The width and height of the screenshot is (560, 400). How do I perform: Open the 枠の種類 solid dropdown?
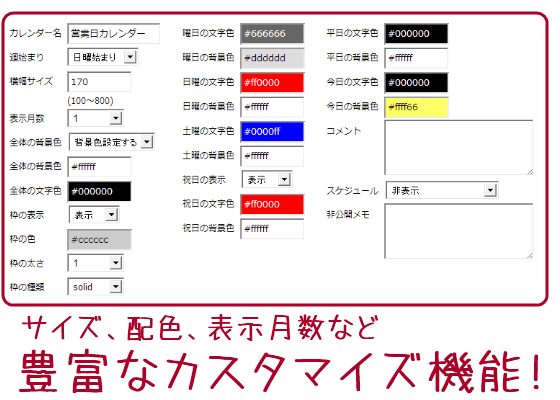point(95,287)
